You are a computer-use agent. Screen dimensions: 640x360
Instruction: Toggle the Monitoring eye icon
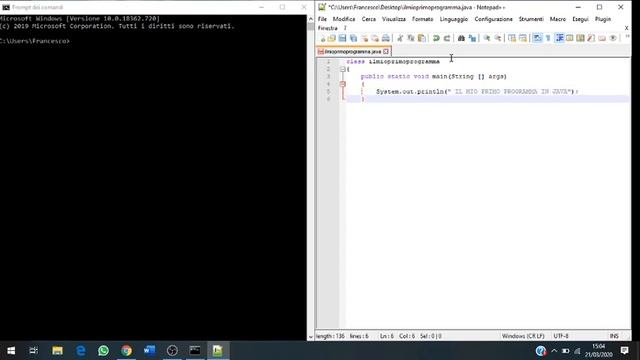613,38
